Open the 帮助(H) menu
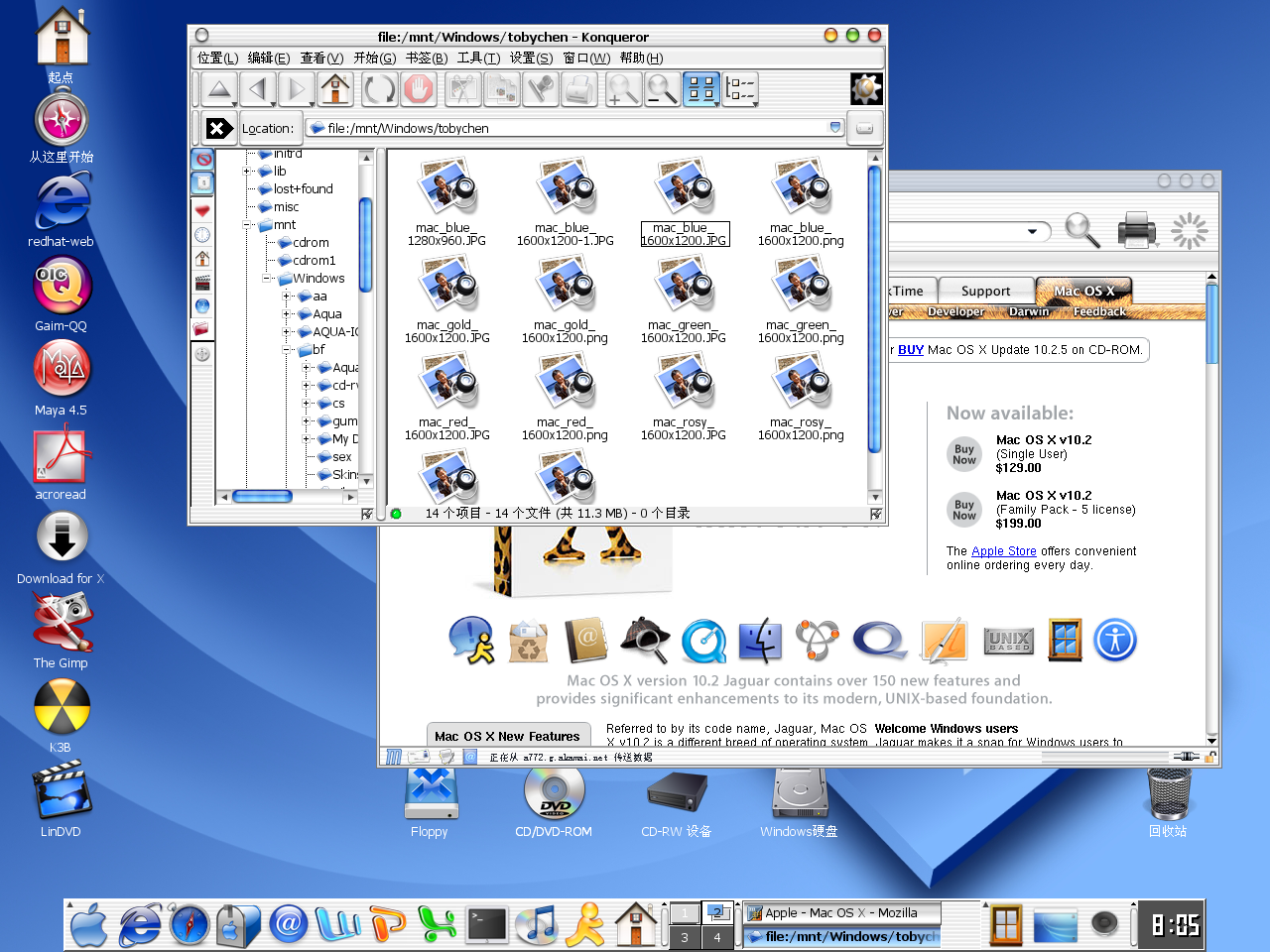The image size is (1270, 952). [x=641, y=59]
